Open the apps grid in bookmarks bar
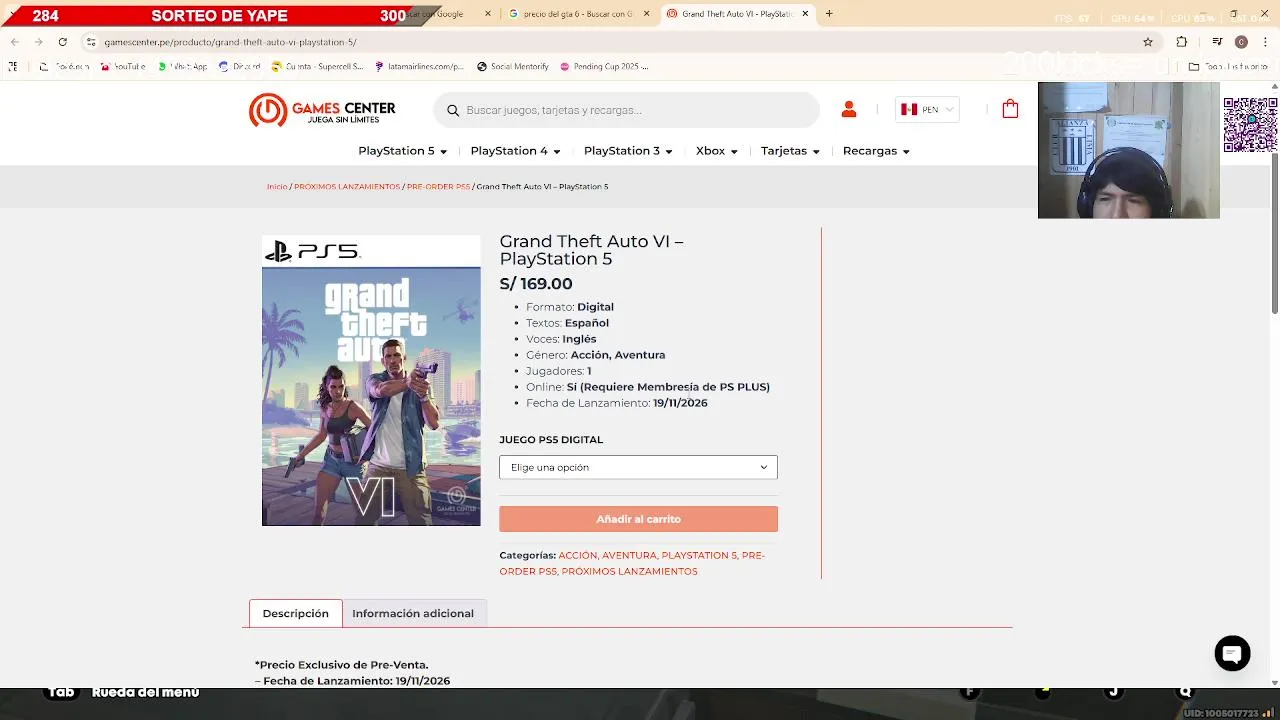The width and height of the screenshot is (1280, 720). [13, 66]
